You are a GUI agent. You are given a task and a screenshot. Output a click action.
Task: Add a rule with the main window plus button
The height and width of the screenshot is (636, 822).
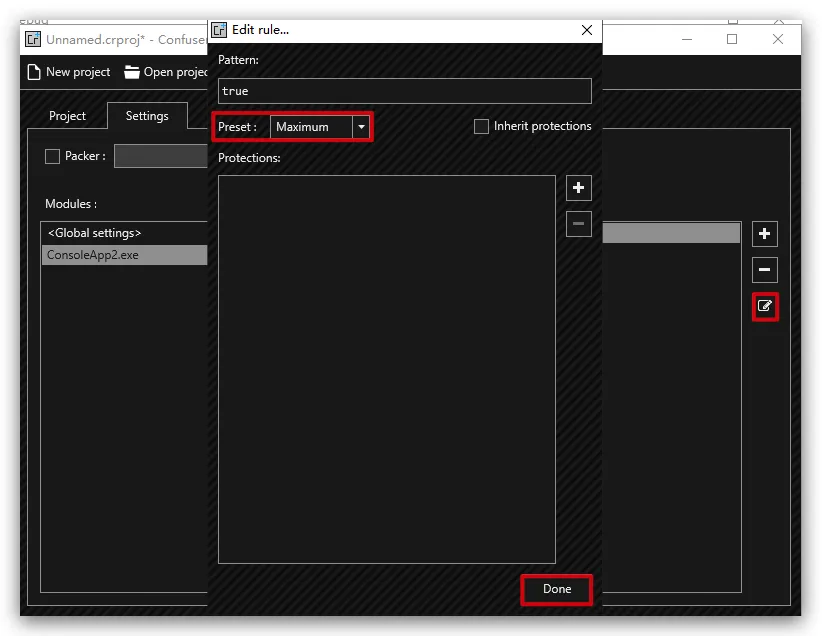765,234
